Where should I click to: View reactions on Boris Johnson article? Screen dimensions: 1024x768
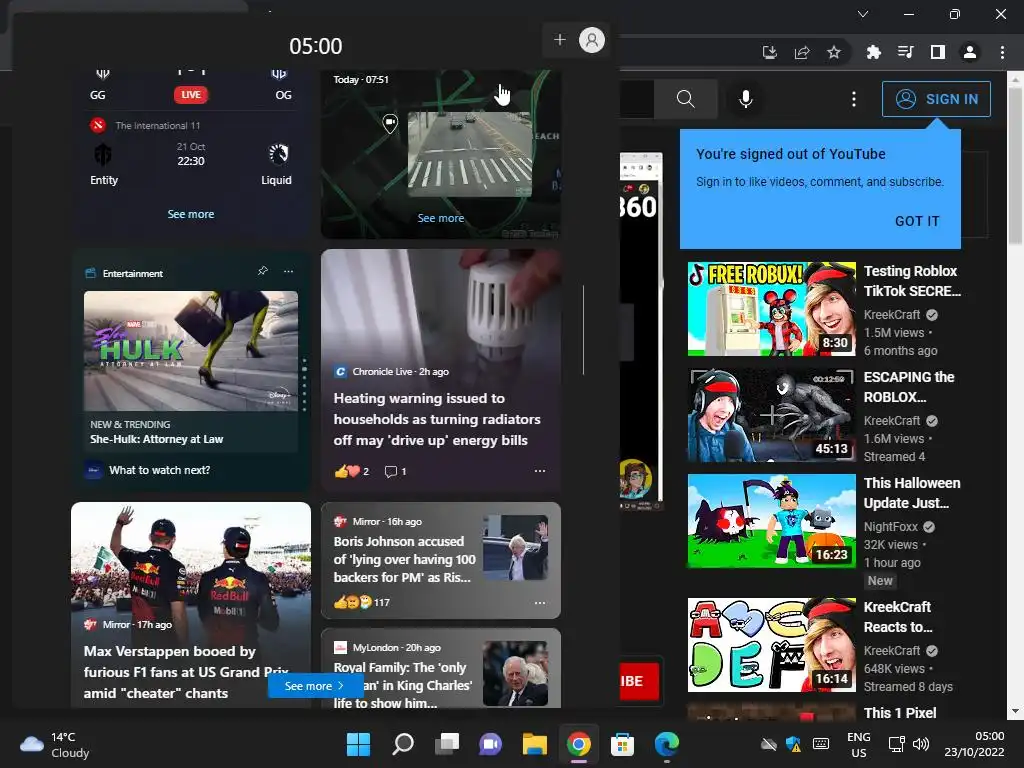(x=361, y=602)
